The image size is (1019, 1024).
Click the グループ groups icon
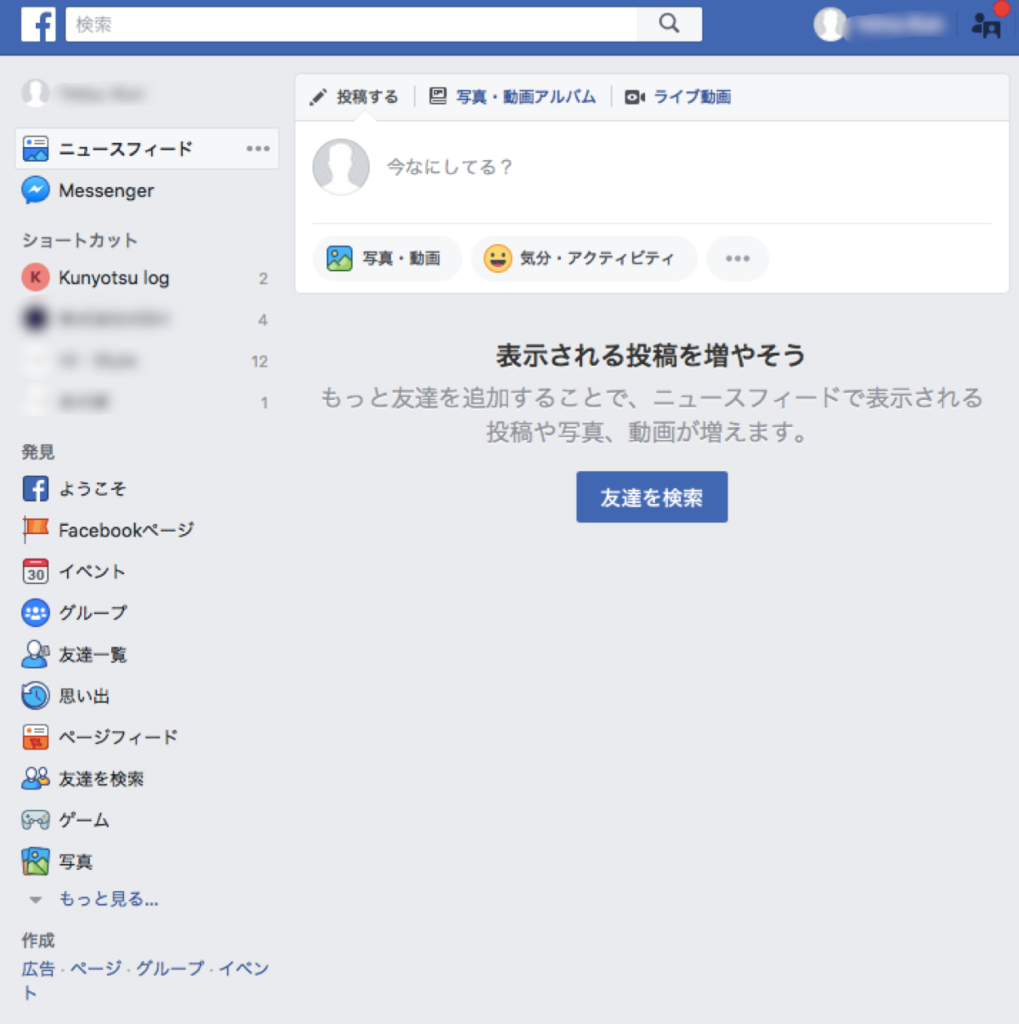[x=35, y=613]
